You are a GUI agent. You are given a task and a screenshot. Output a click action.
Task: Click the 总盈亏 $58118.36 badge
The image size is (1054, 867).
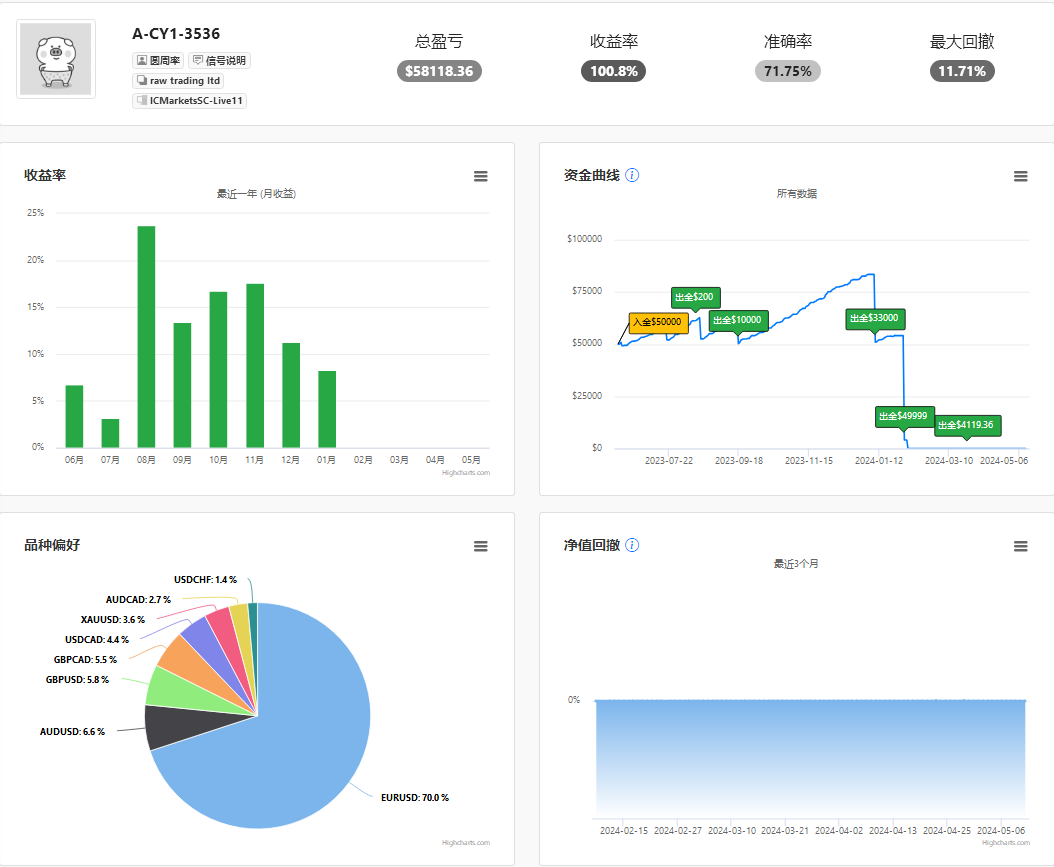(x=439, y=71)
